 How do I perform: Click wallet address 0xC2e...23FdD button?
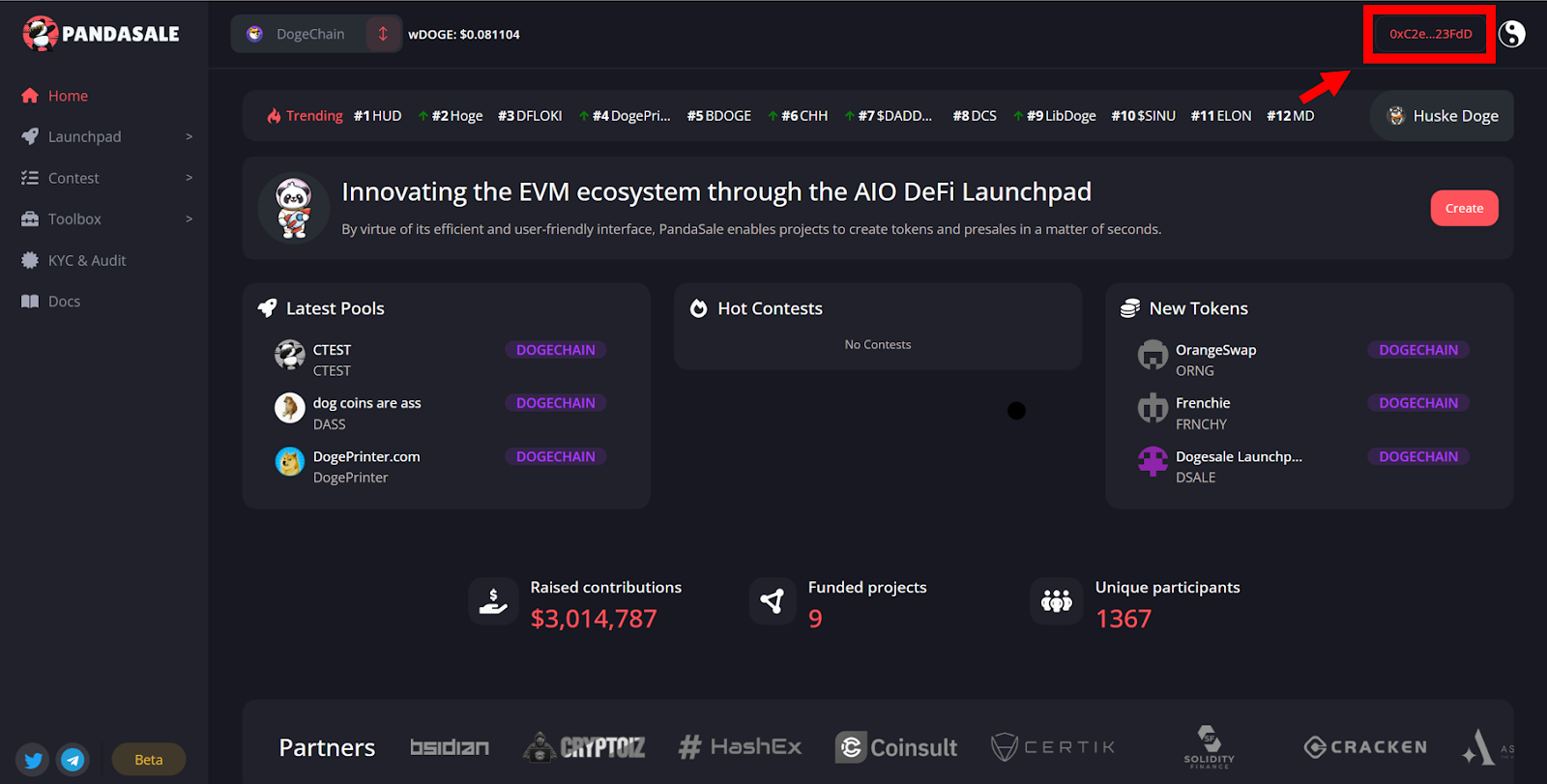click(1430, 34)
